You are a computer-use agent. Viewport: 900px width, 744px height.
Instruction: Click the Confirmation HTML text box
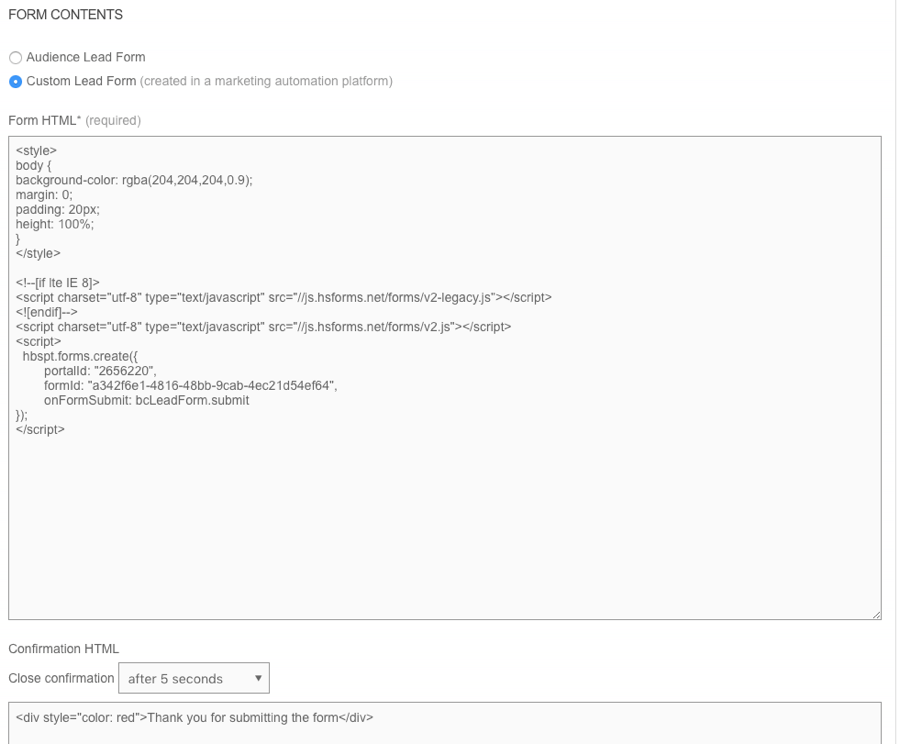[444, 724]
